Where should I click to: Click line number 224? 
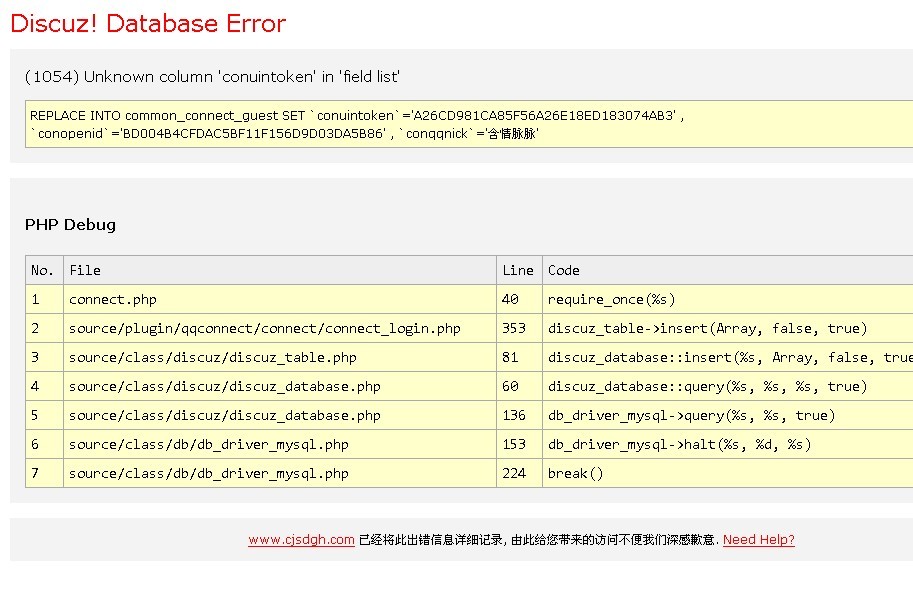tap(519, 473)
